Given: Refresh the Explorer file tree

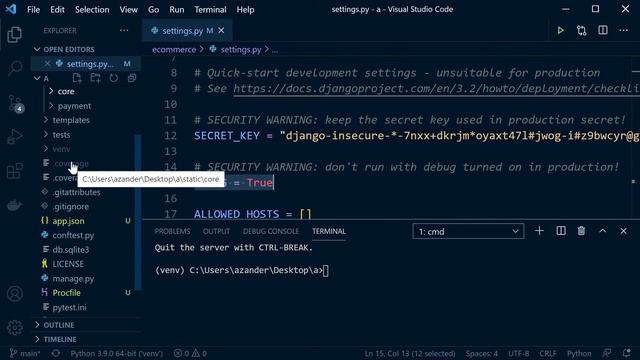Looking at the screenshot, I should 114,78.
